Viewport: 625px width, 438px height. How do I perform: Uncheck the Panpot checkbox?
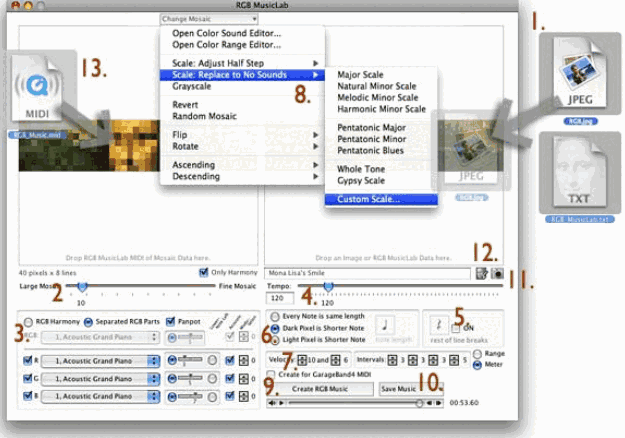click(171, 321)
